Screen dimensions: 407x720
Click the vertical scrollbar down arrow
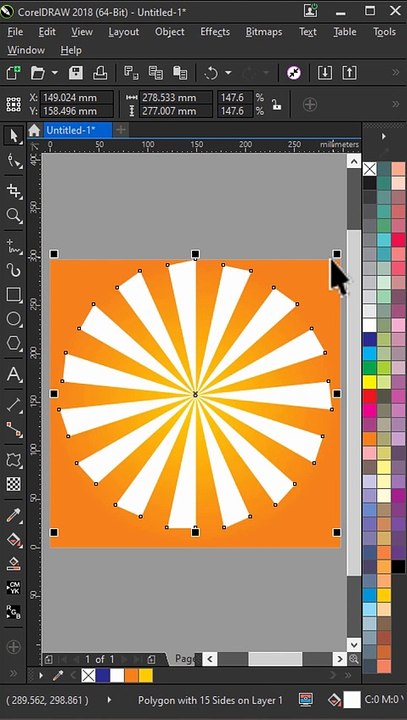354,644
